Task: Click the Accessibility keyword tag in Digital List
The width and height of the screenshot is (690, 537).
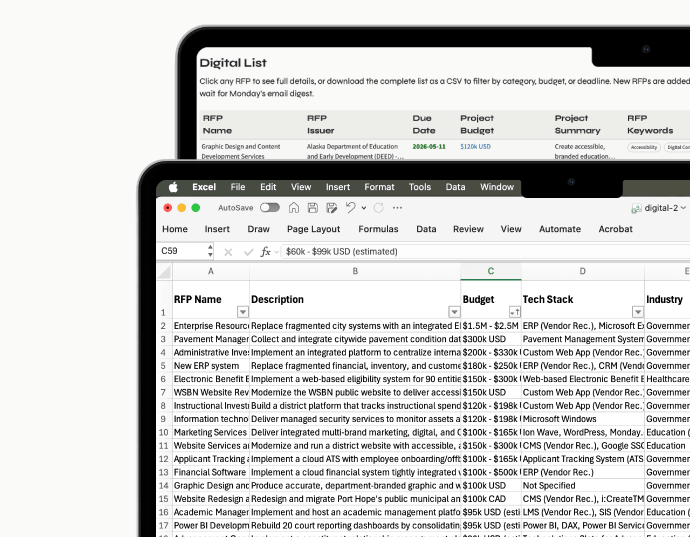Action: click(644, 147)
